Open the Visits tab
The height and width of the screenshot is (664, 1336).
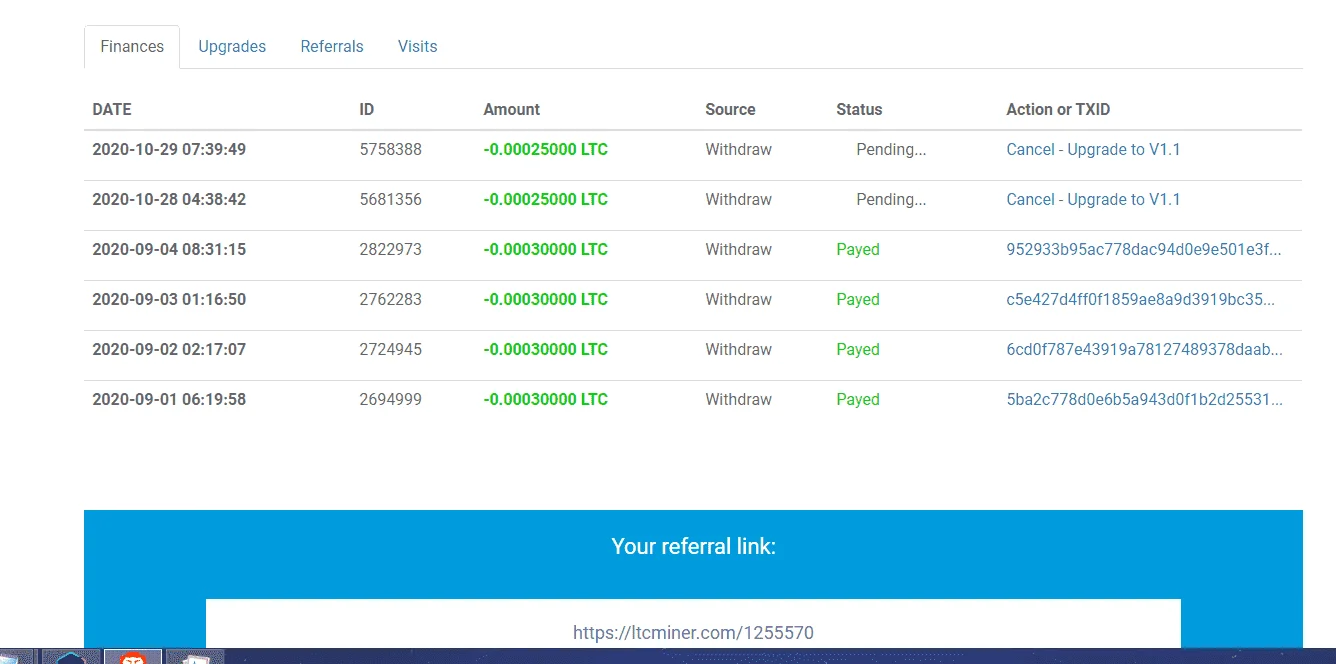pyautogui.click(x=417, y=47)
